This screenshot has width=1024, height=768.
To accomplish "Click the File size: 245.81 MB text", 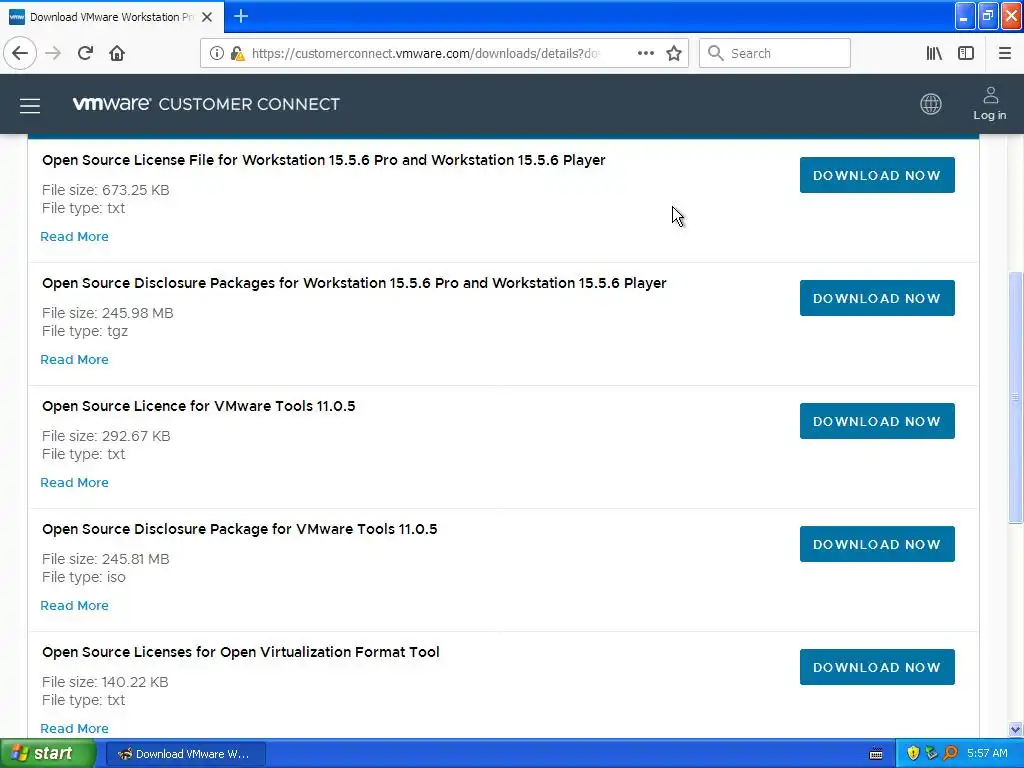I will pyautogui.click(x=106, y=559).
